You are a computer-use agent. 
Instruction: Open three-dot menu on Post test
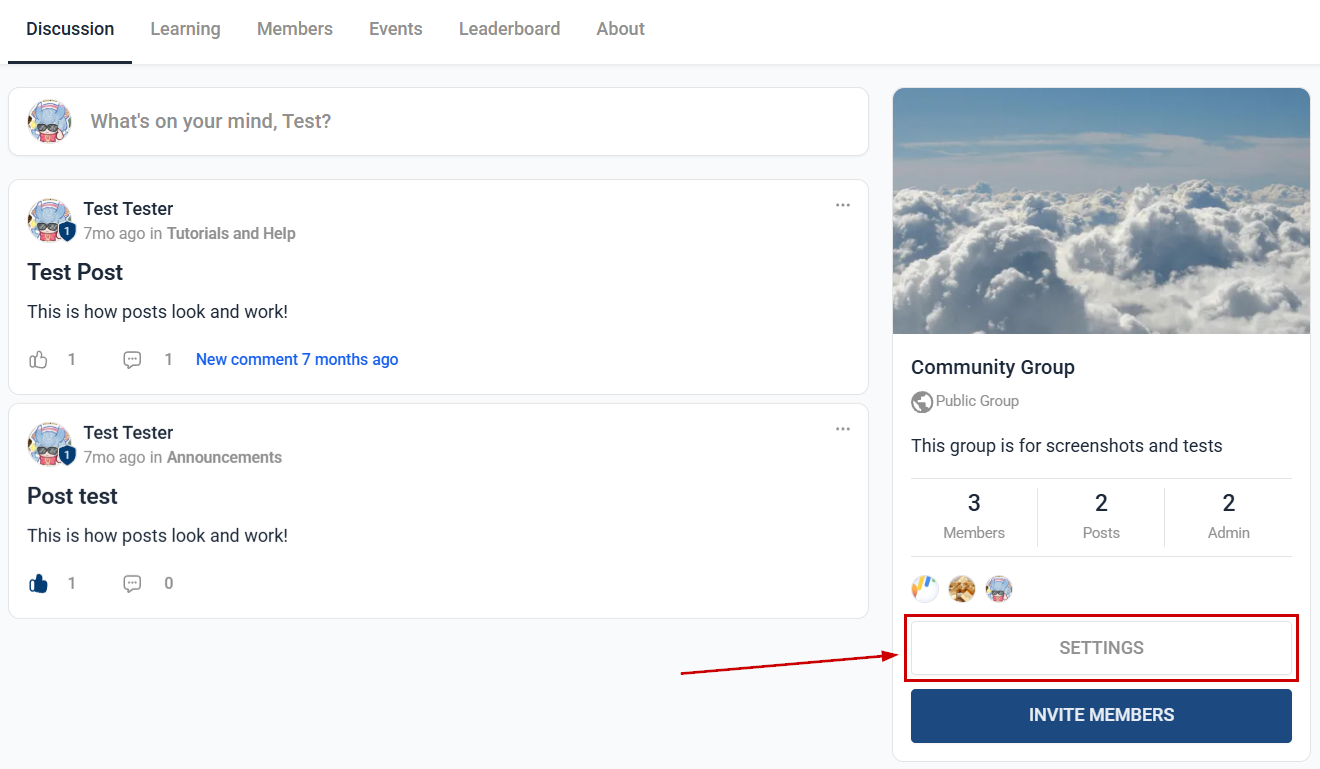[843, 429]
